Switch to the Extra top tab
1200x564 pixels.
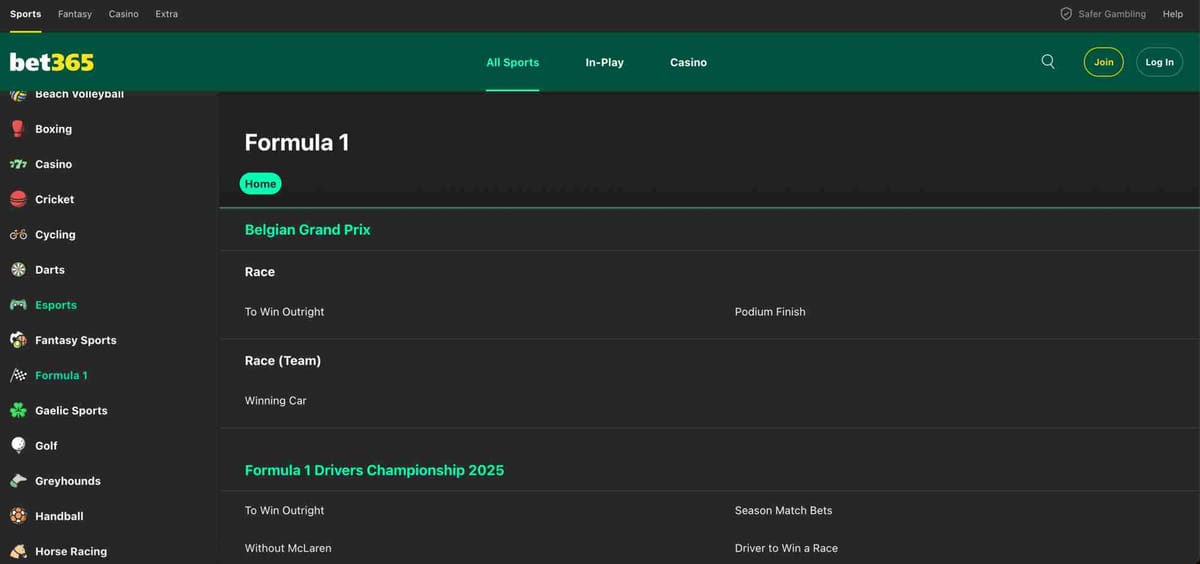(x=166, y=14)
